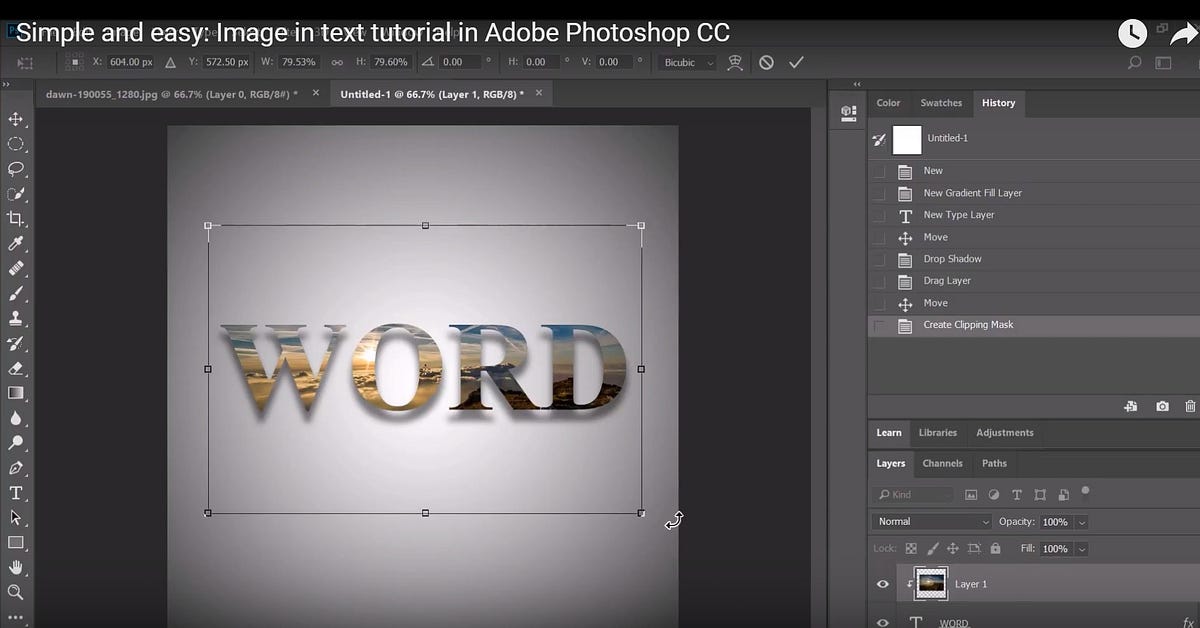Select the Hand tool
Screen dimensions: 1200x628
pyautogui.click(x=15, y=568)
